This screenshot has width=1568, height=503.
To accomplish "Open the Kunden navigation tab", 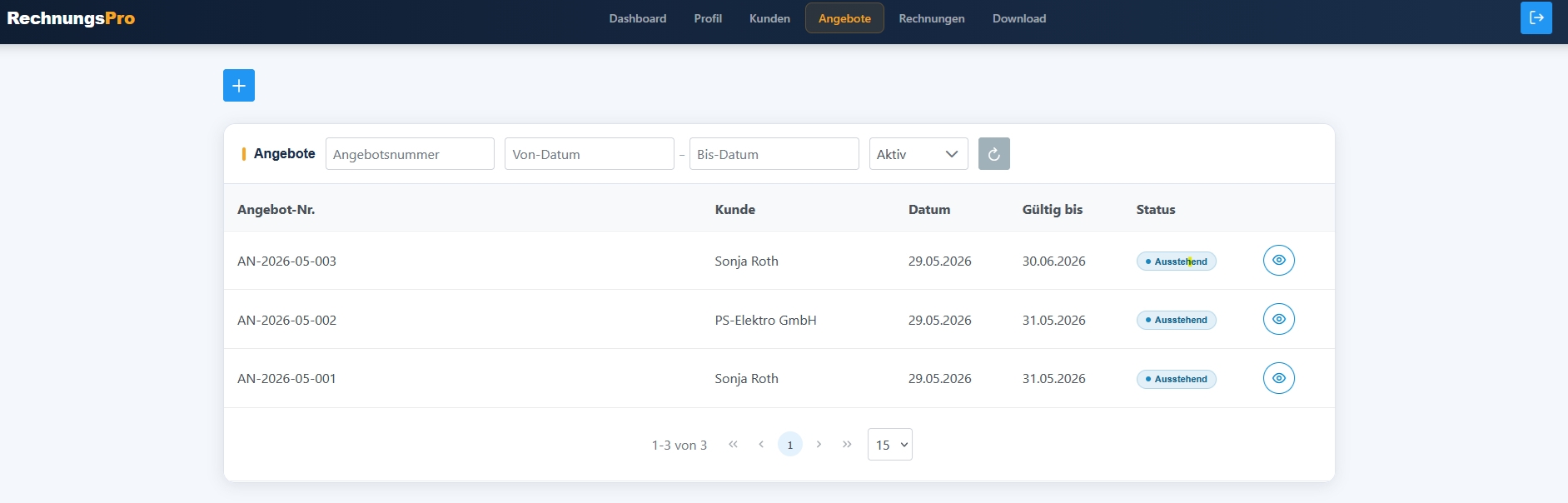I will pos(769,18).
